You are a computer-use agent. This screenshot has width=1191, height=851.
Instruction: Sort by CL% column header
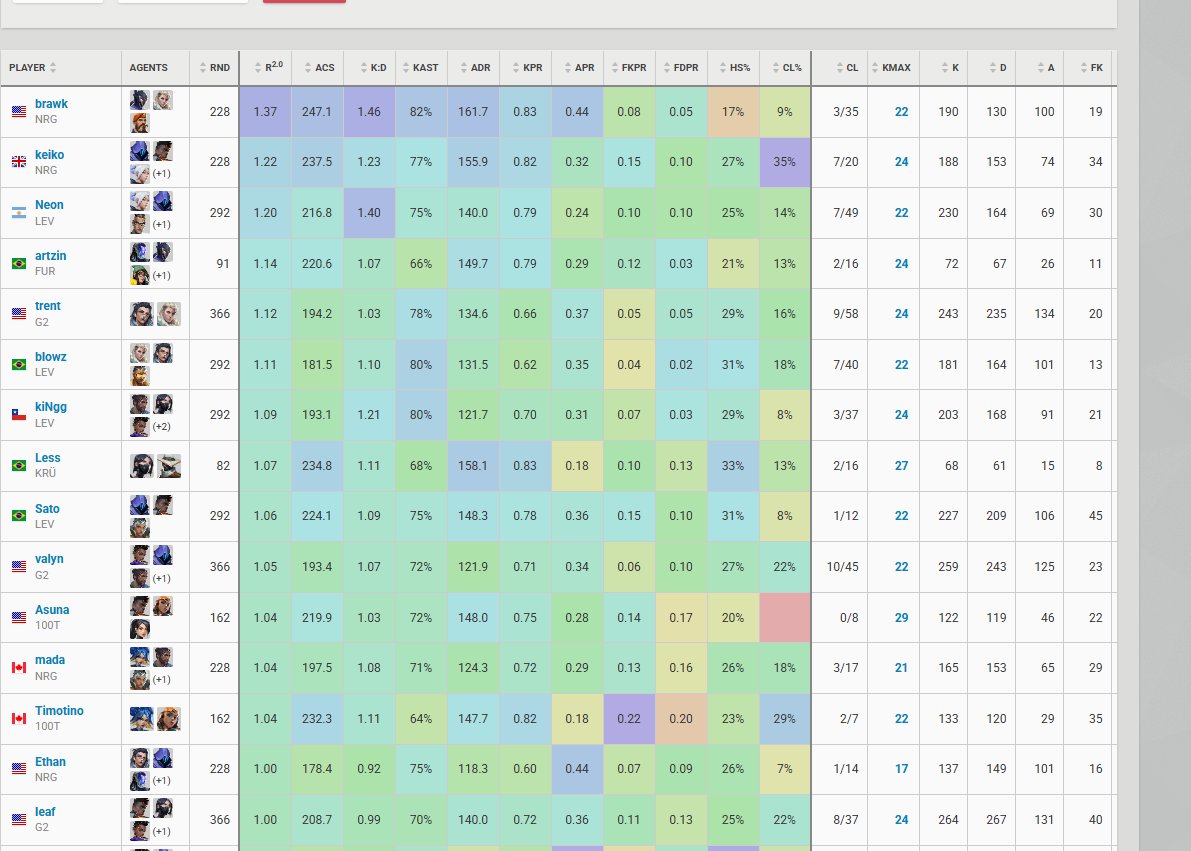point(785,68)
